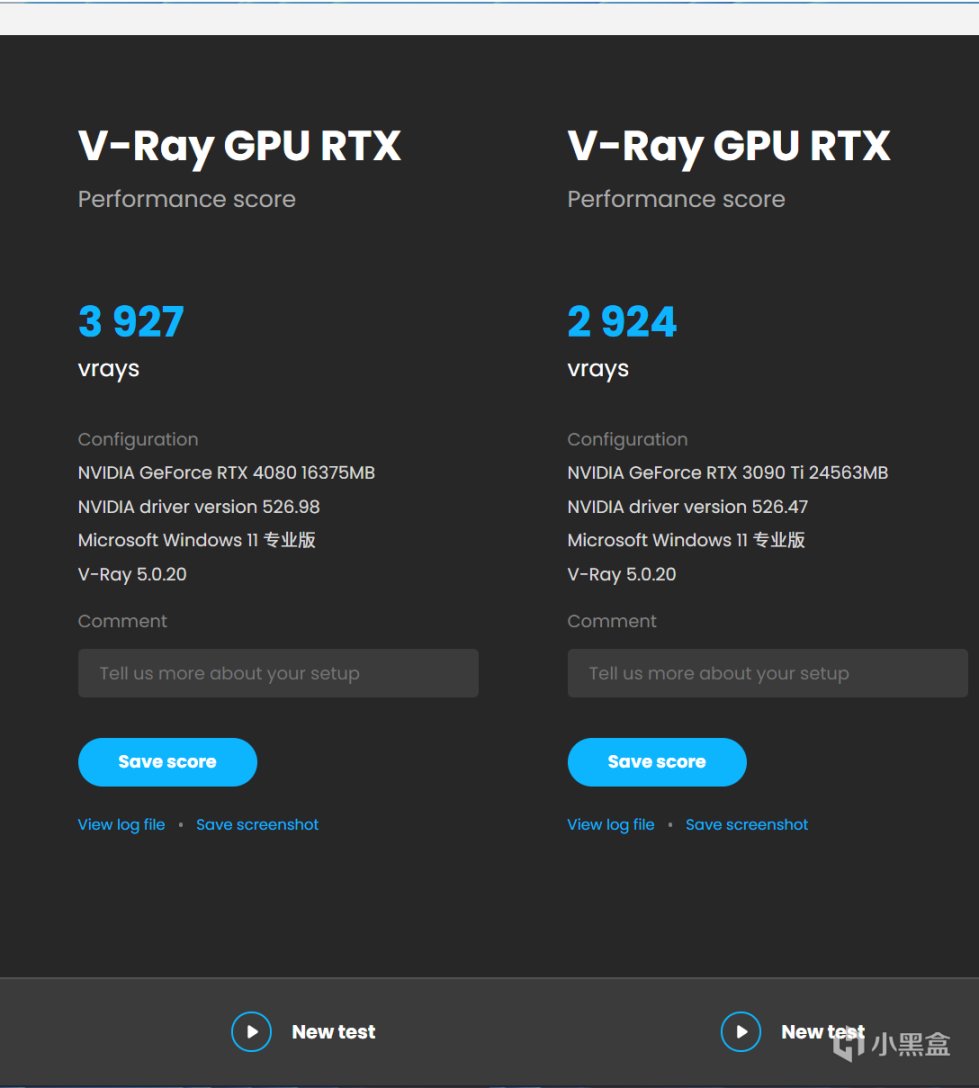Save score for the 2 924 vrays result

[x=656, y=762]
